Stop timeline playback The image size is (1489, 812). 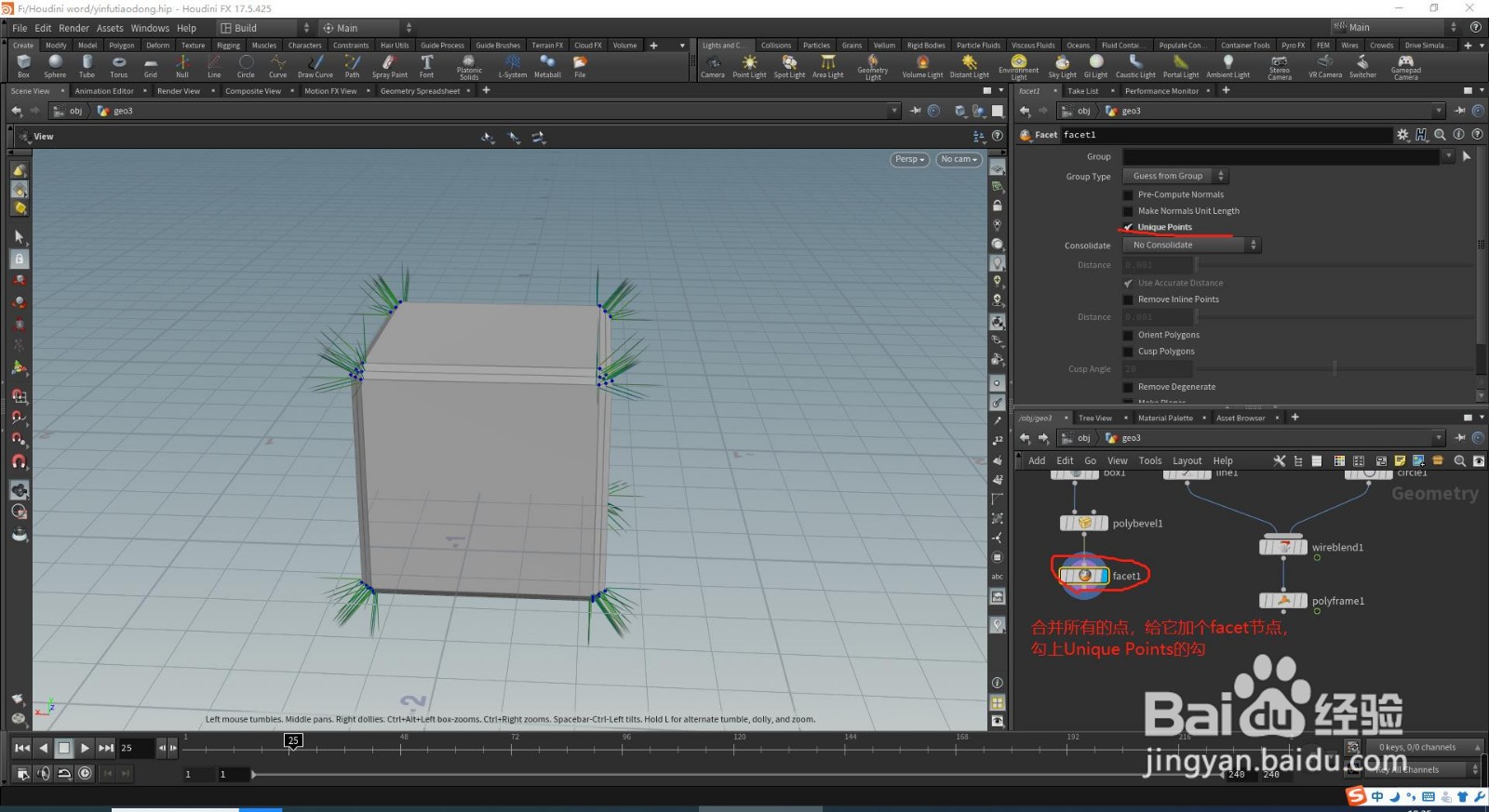pyautogui.click(x=63, y=748)
